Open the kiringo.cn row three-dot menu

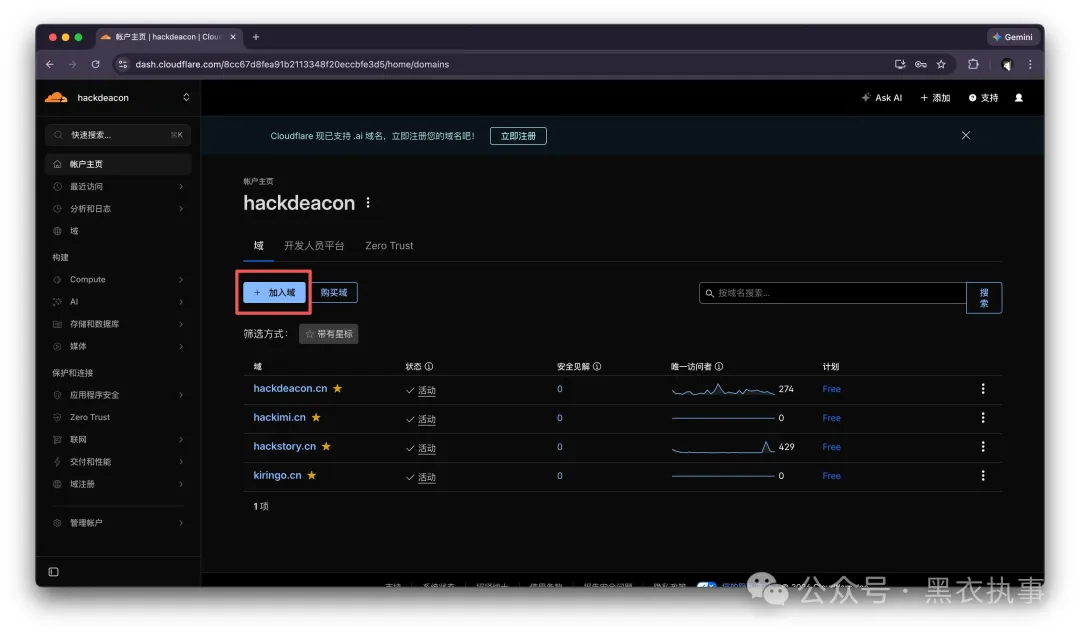983,476
